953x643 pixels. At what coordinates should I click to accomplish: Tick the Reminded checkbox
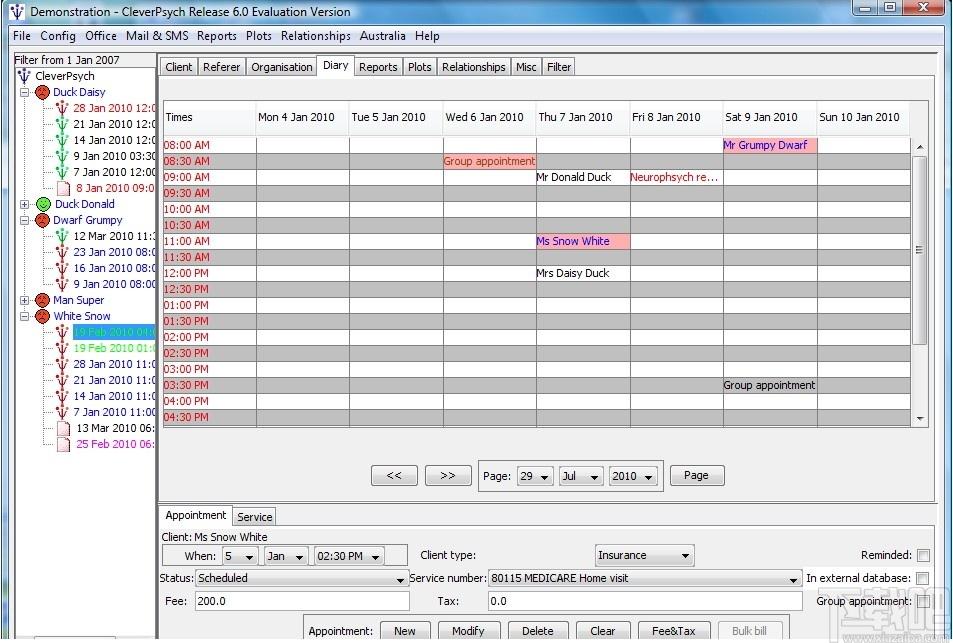[x=923, y=555]
